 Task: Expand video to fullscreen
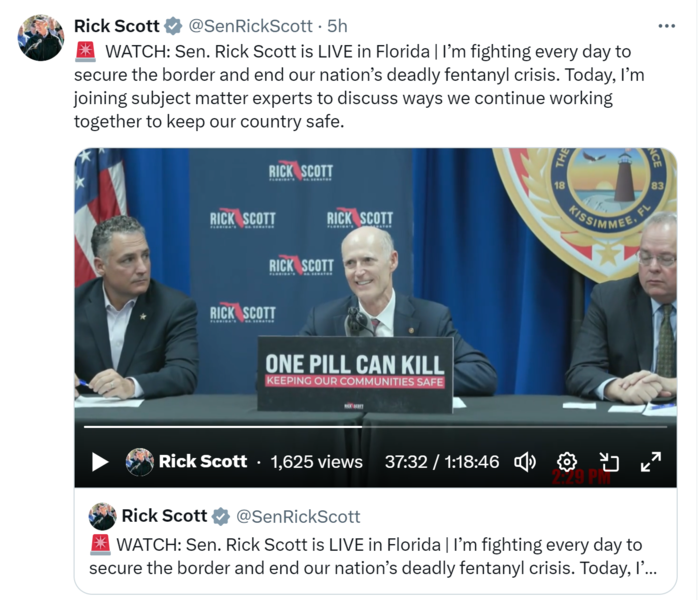tap(650, 462)
